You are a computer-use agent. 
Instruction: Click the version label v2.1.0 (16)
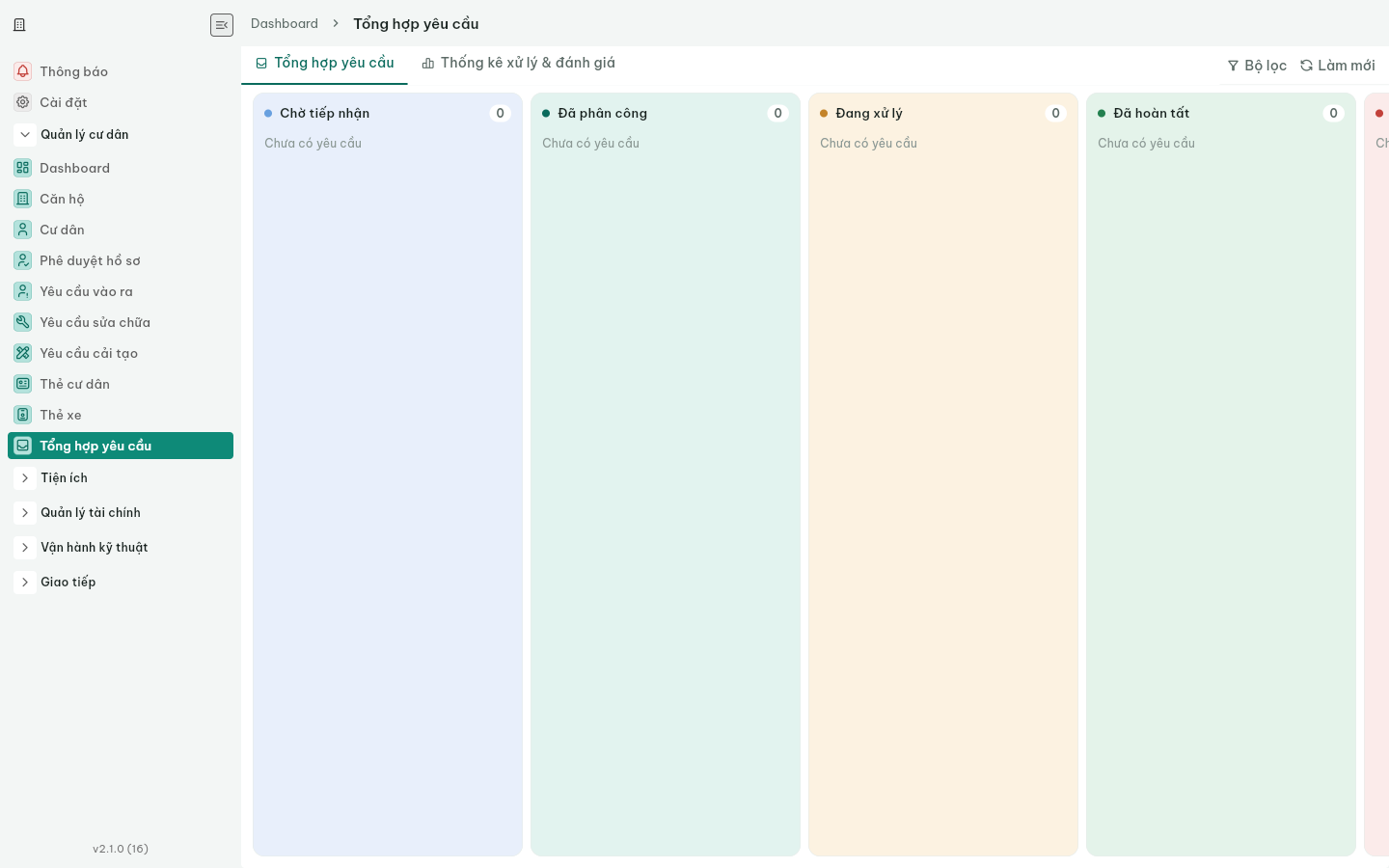(121, 849)
